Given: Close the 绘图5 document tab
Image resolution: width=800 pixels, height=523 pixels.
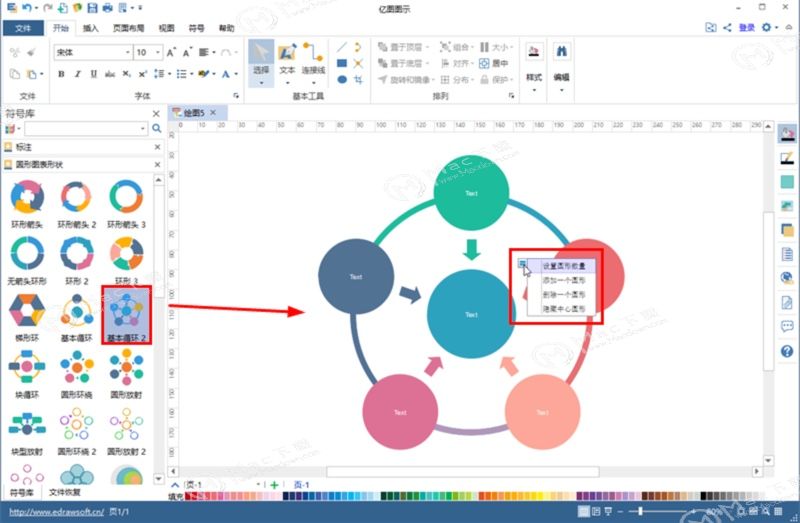Looking at the screenshot, I should click(213, 112).
